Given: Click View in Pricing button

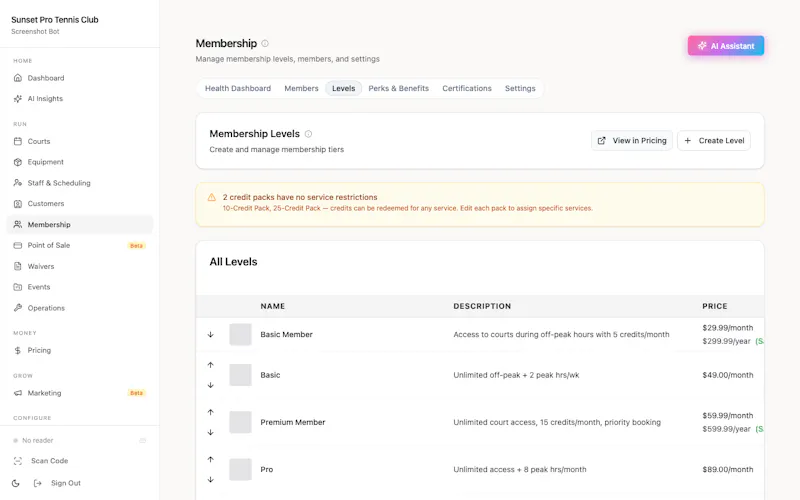Looking at the screenshot, I should pos(632,140).
